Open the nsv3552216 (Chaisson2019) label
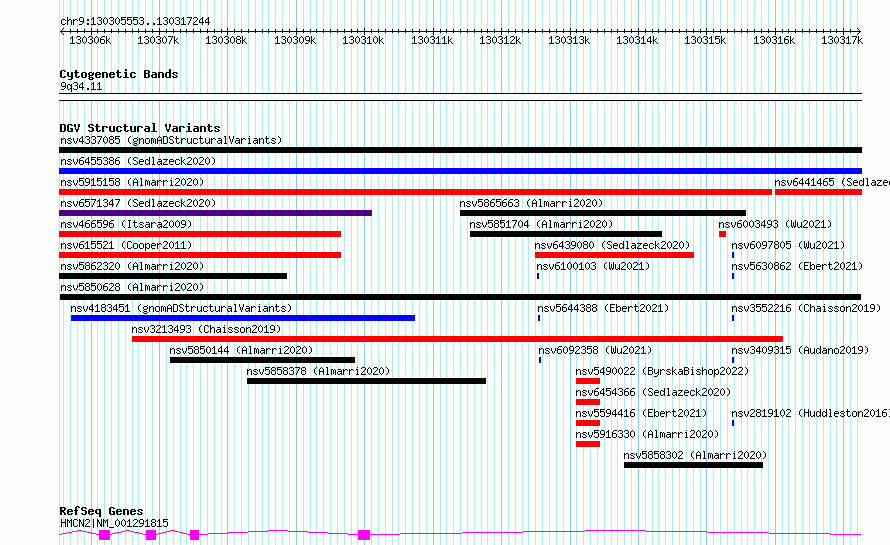Viewport: 890px width, 545px height. tap(806, 308)
